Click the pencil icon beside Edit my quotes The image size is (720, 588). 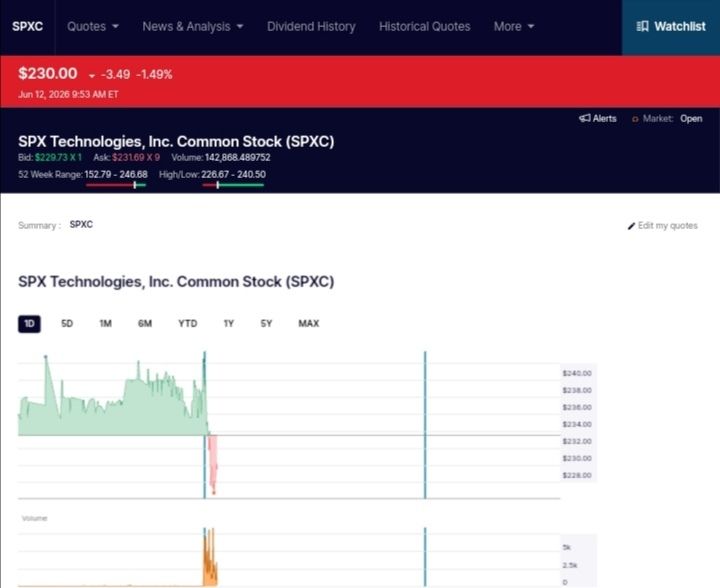click(x=631, y=226)
